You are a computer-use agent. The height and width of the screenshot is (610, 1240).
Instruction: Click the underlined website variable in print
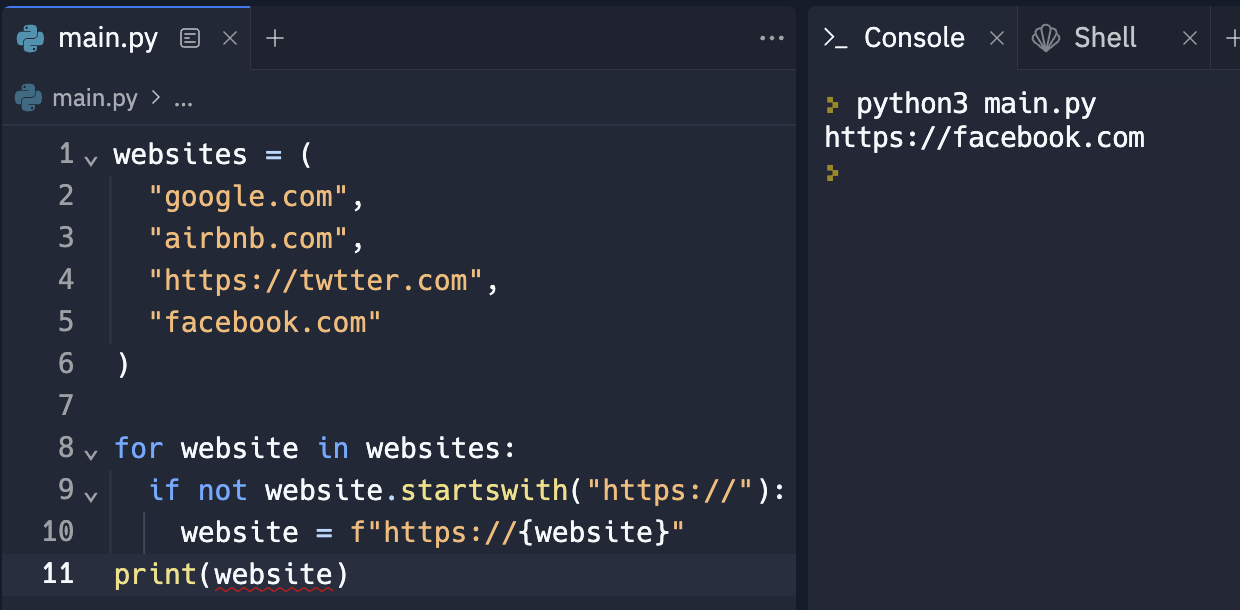point(273,574)
